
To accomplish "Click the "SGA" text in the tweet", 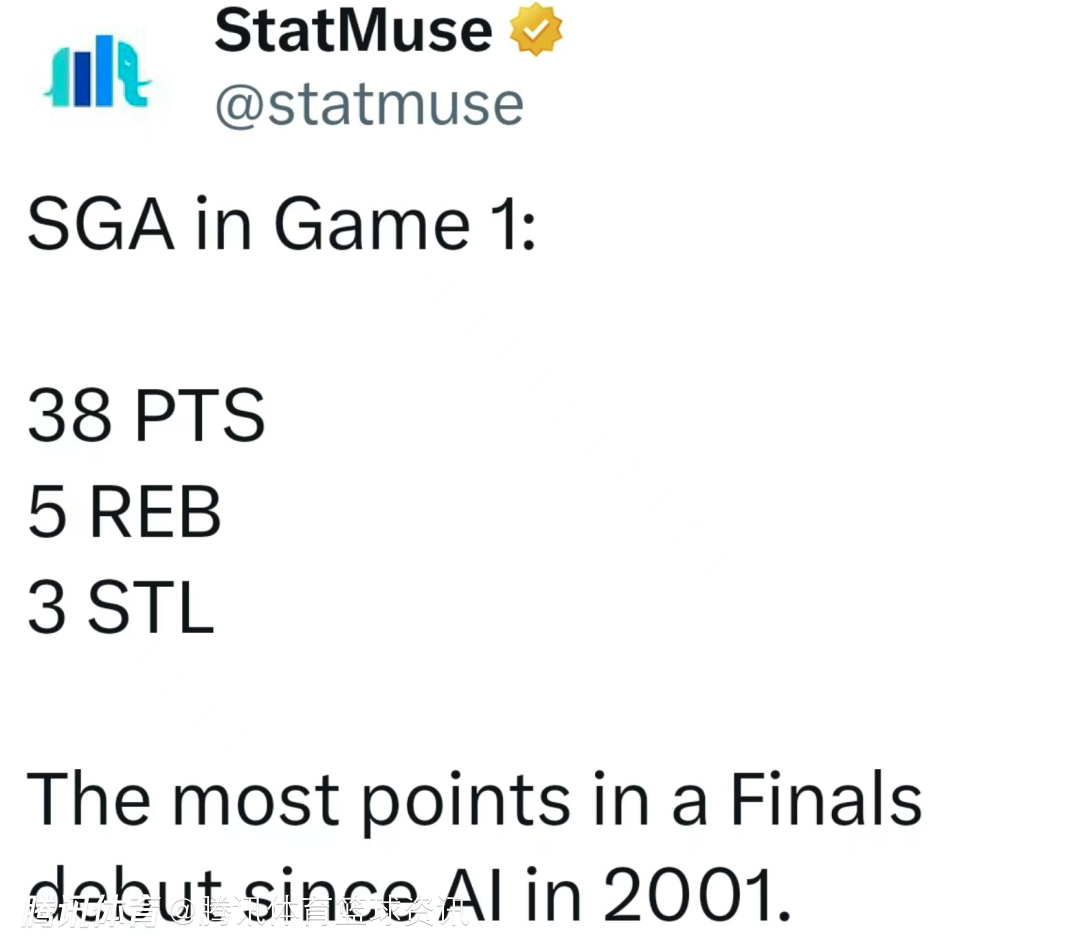I will [x=100, y=226].
